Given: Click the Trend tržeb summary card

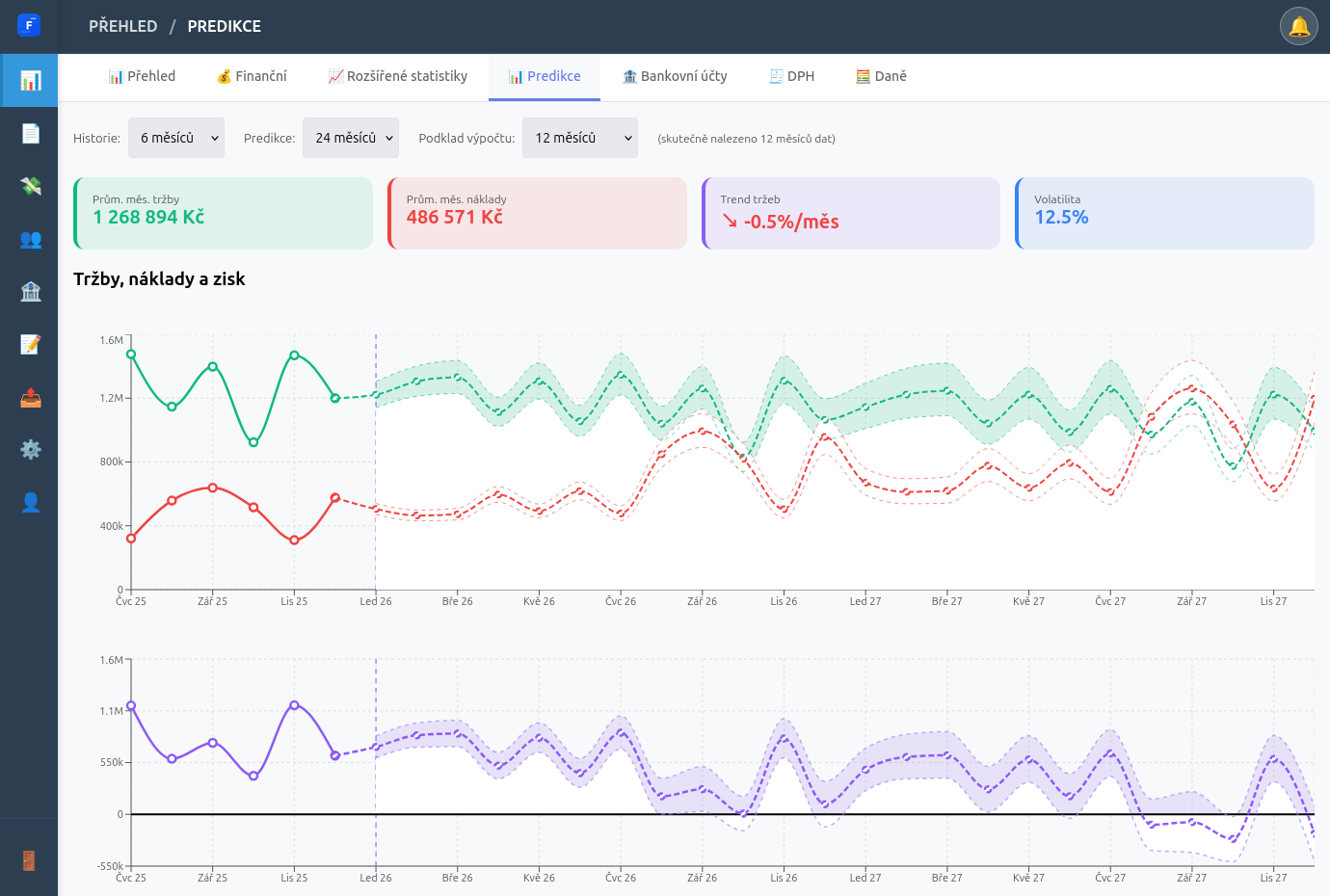Looking at the screenshot, I should click(851, 213).
